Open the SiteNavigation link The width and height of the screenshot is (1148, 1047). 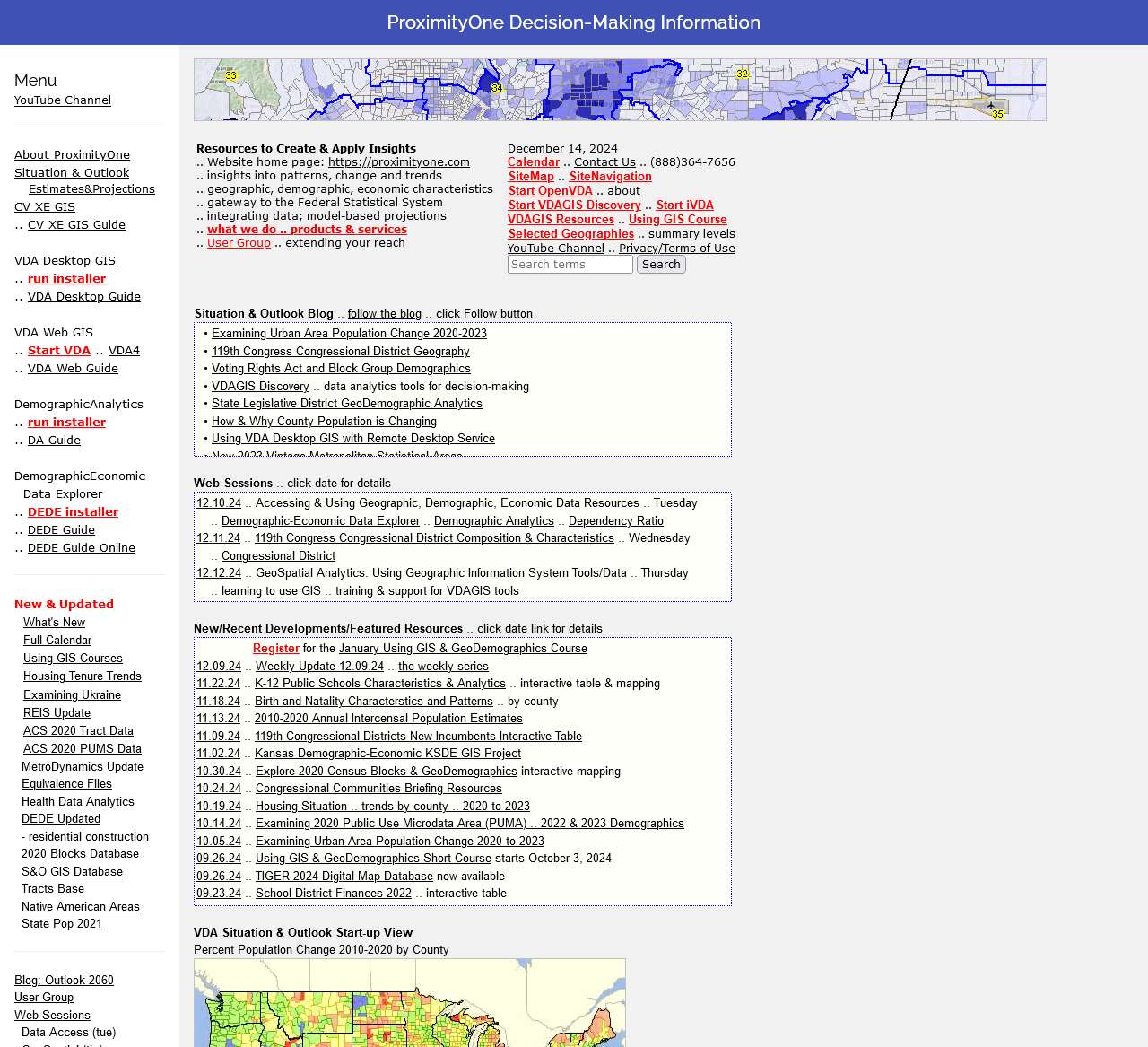point(610,177)
